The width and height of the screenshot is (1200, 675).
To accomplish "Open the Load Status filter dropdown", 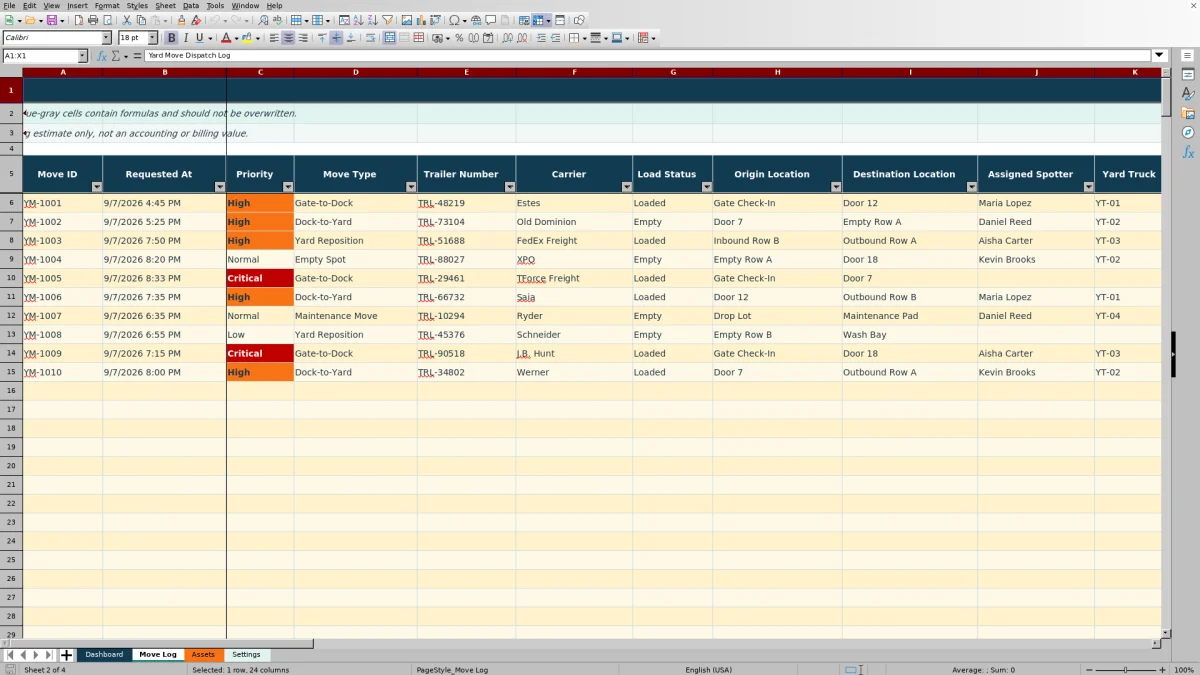I will pos(706,187).
